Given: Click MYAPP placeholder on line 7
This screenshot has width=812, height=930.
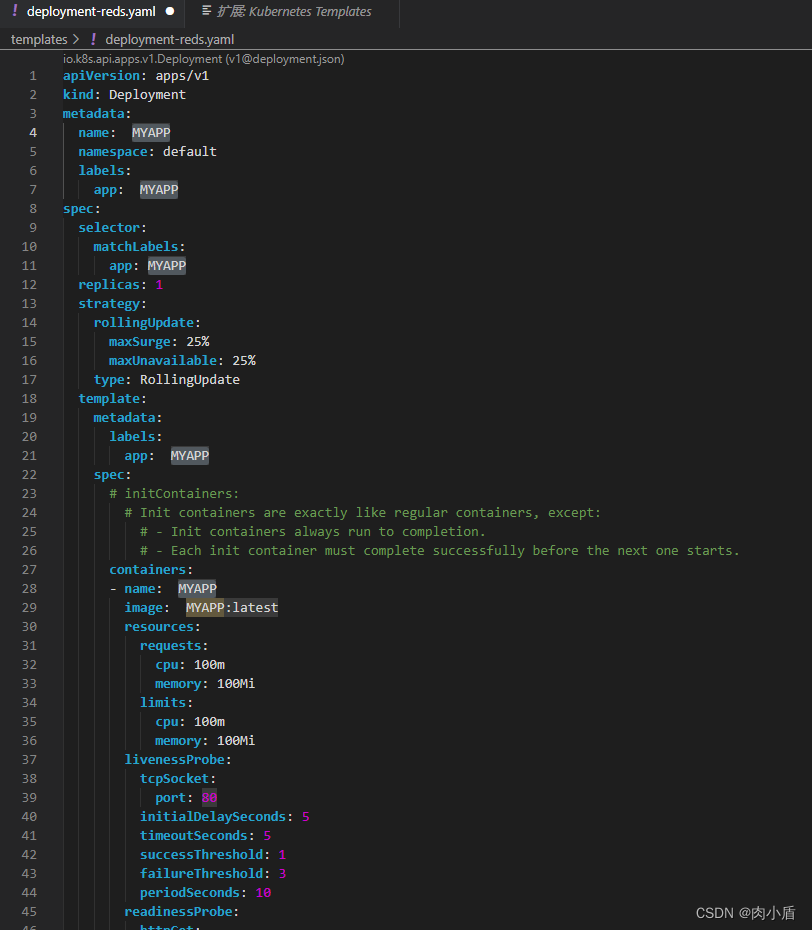Looking at the screenshot, I should [x=158, y=190].
